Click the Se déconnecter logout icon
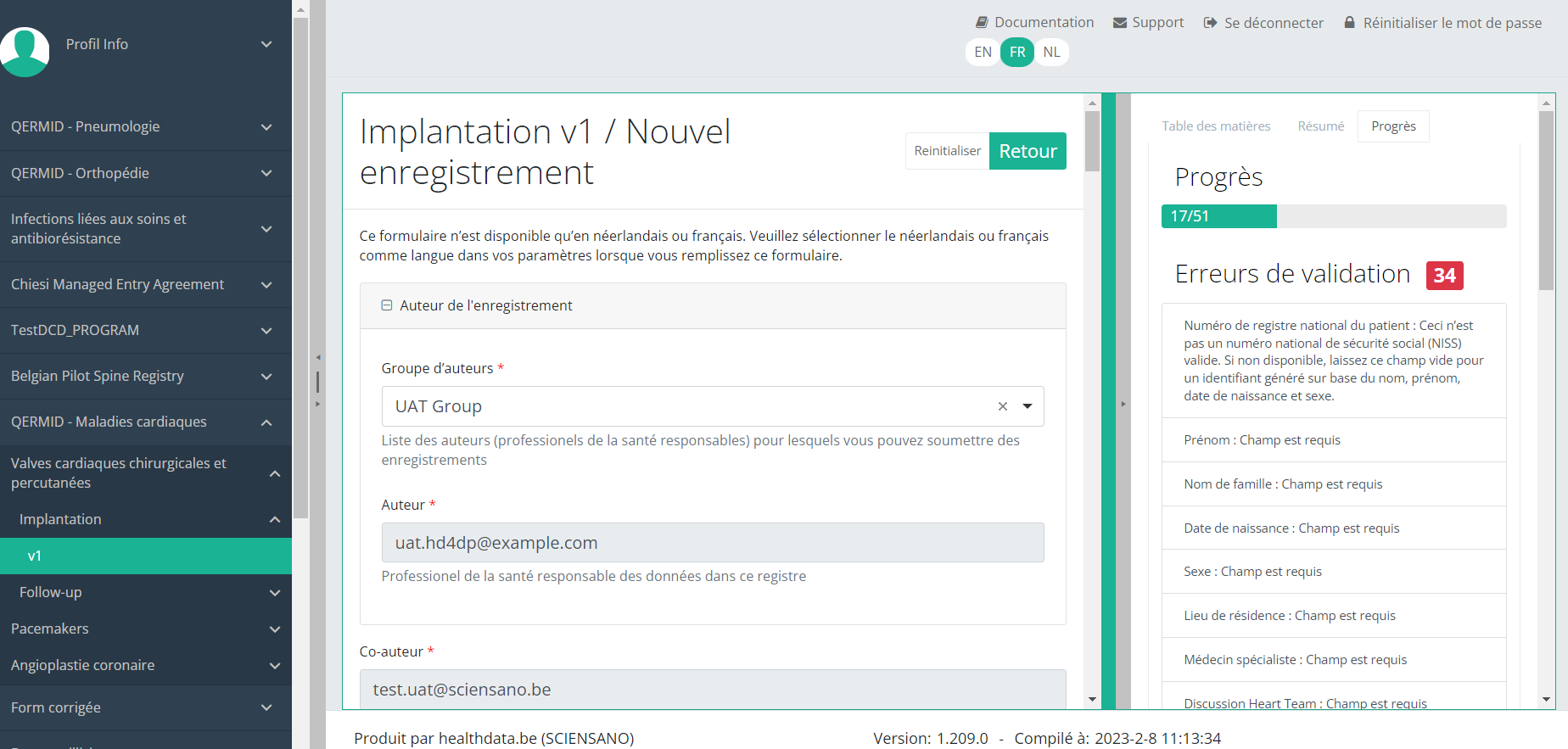 pyautogui.click(x=1210, y=23)
